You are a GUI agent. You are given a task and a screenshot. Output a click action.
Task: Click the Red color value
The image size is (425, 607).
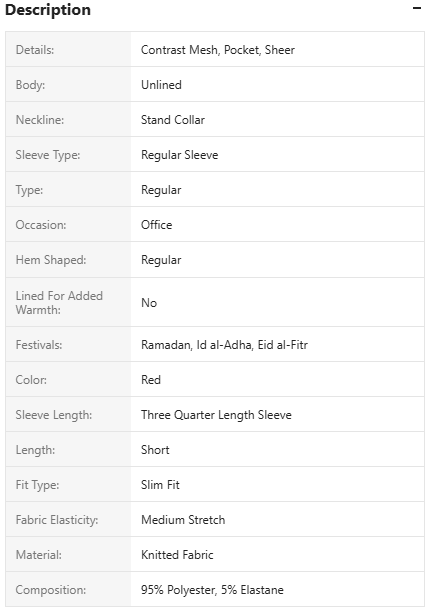(151, 380)
